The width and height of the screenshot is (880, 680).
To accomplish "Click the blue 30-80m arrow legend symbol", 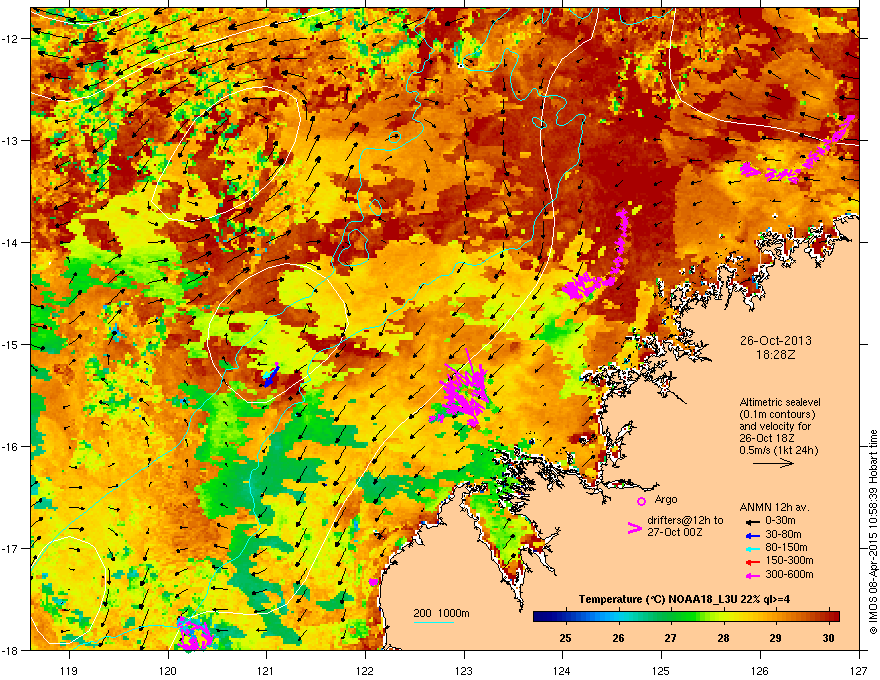I will (x=752, y=535).
